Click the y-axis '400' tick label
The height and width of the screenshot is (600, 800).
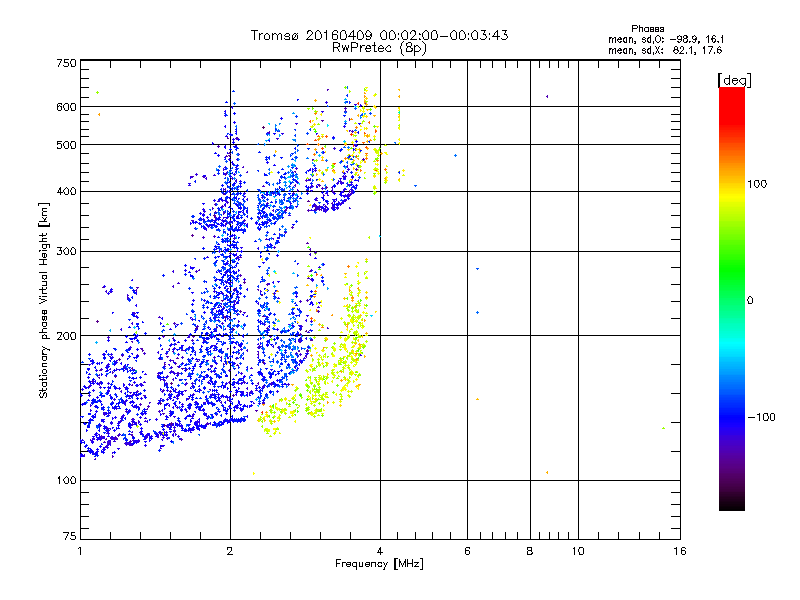(66, 192)
